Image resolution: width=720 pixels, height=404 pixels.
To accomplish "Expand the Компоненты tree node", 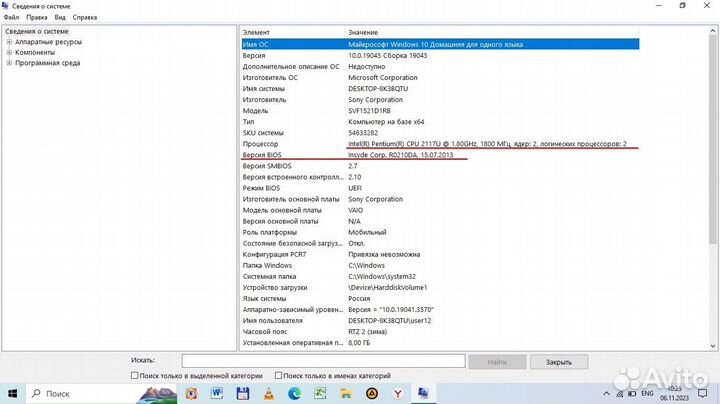I will [9, 52].
